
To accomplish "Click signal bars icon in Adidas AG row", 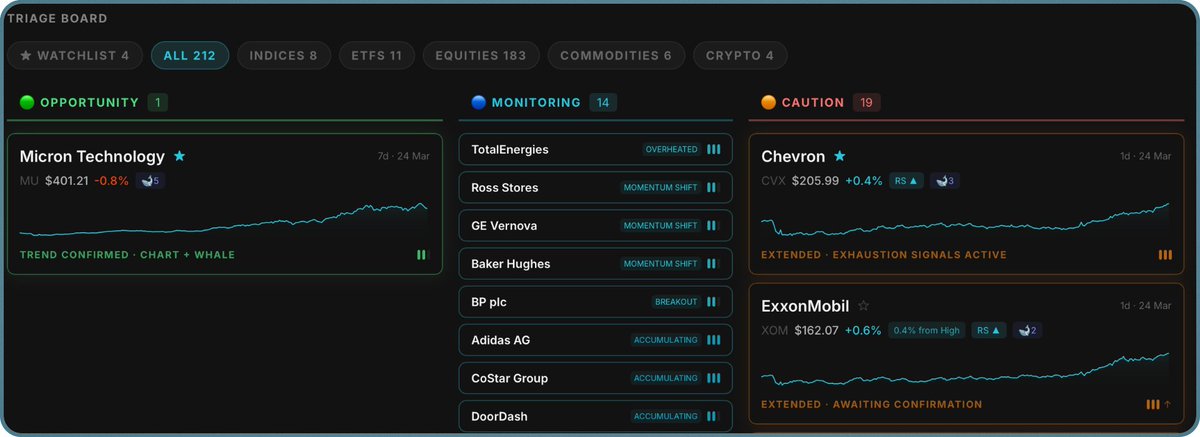I will coord(714,340).
